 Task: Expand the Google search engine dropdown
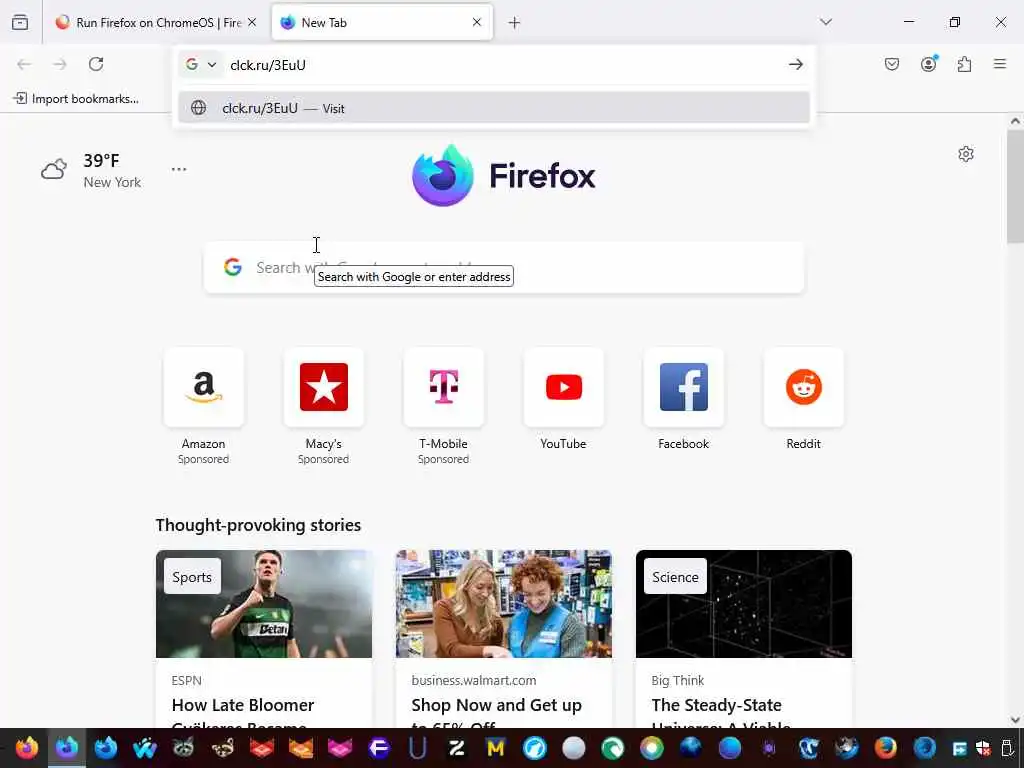pyautogui.click(x=201, y=64)
